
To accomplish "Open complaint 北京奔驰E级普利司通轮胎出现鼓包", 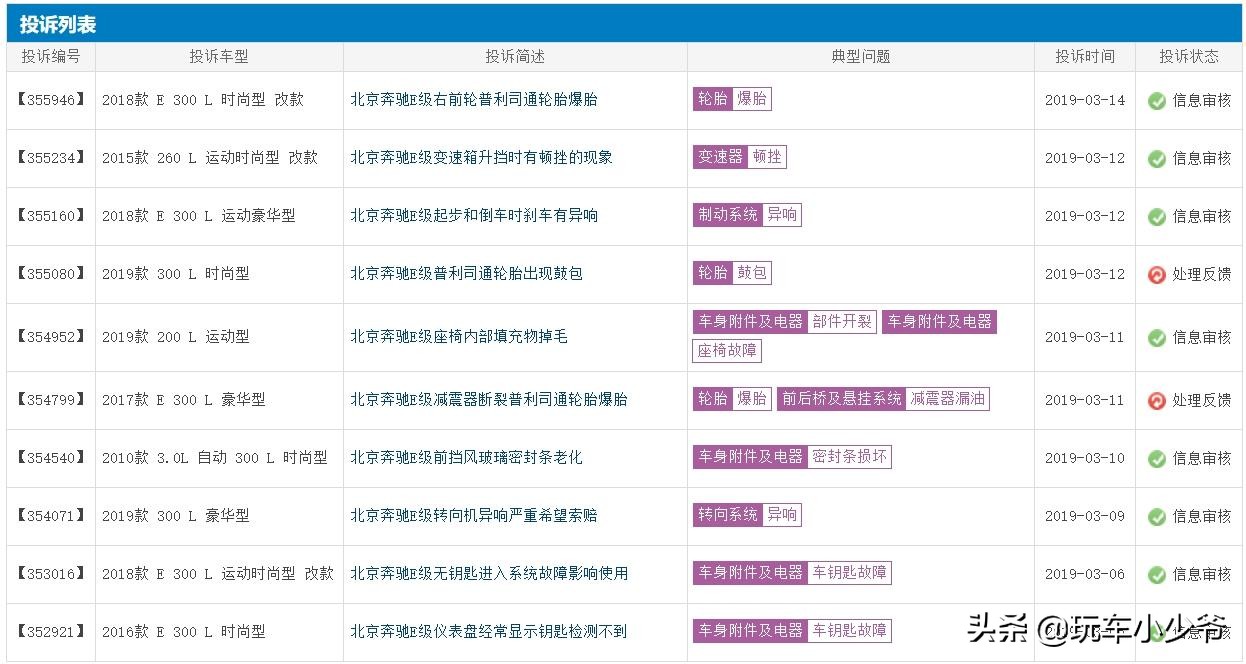I will coord(466,274).
